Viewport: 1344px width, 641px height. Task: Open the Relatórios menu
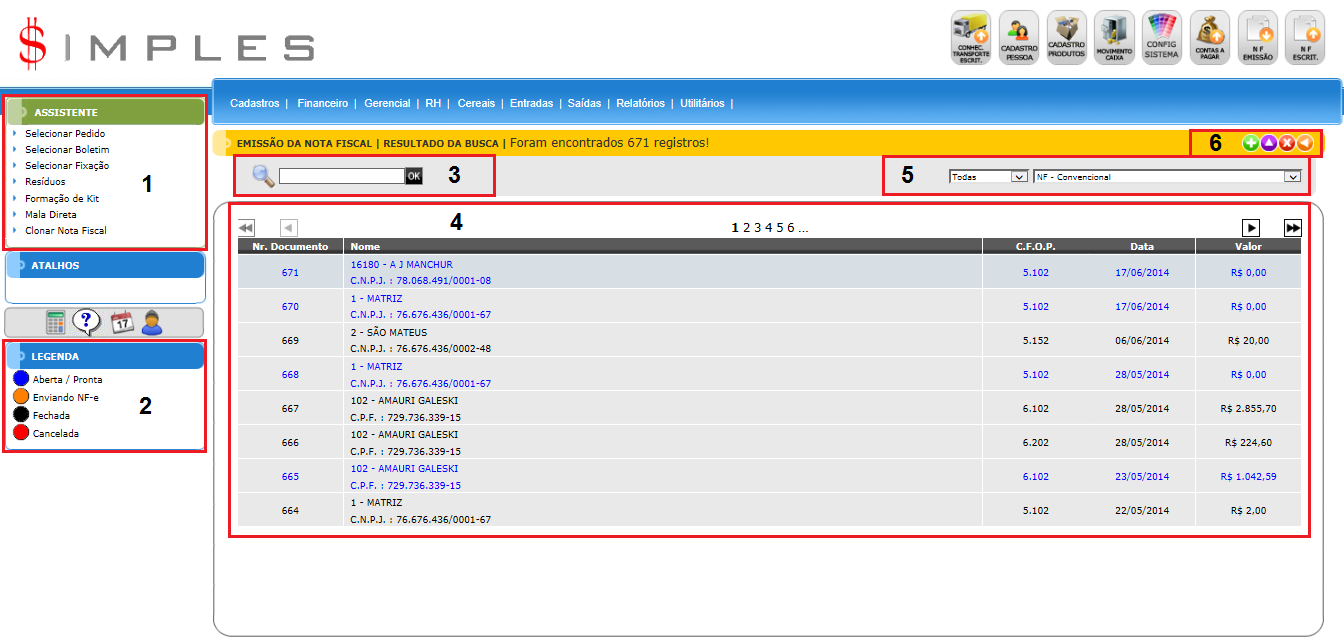640,103
